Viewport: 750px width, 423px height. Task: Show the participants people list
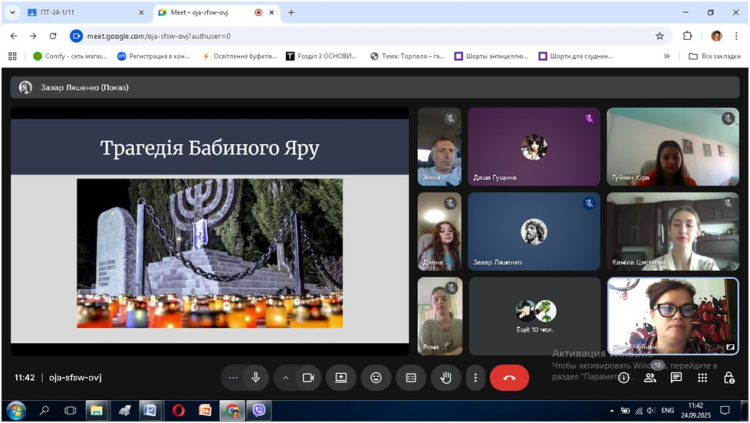[x=650, y=378]
